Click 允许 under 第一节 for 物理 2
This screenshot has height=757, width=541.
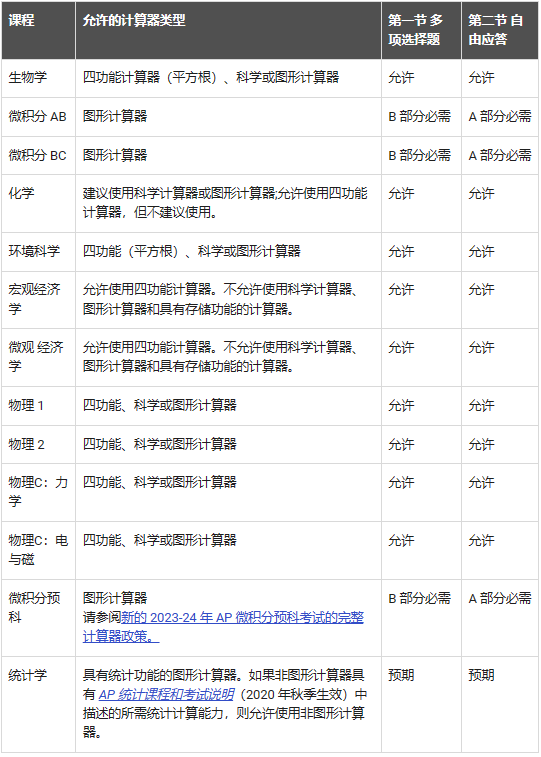(401, 444)
